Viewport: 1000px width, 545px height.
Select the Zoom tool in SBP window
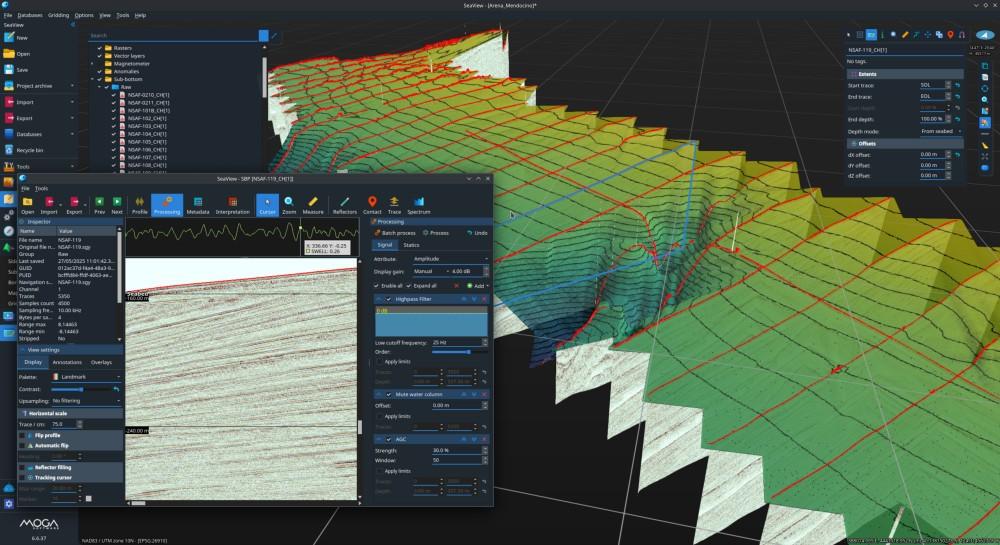pos(289,205)
